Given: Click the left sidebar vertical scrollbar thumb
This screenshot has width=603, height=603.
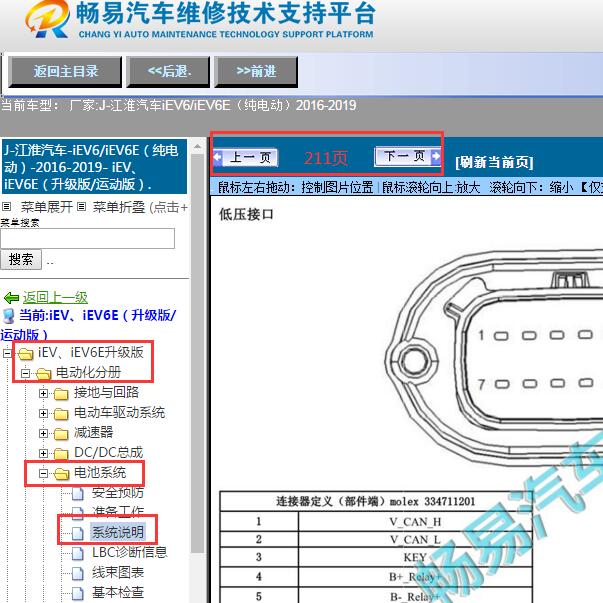Looking at the screenshot, I should click(197, 353).
